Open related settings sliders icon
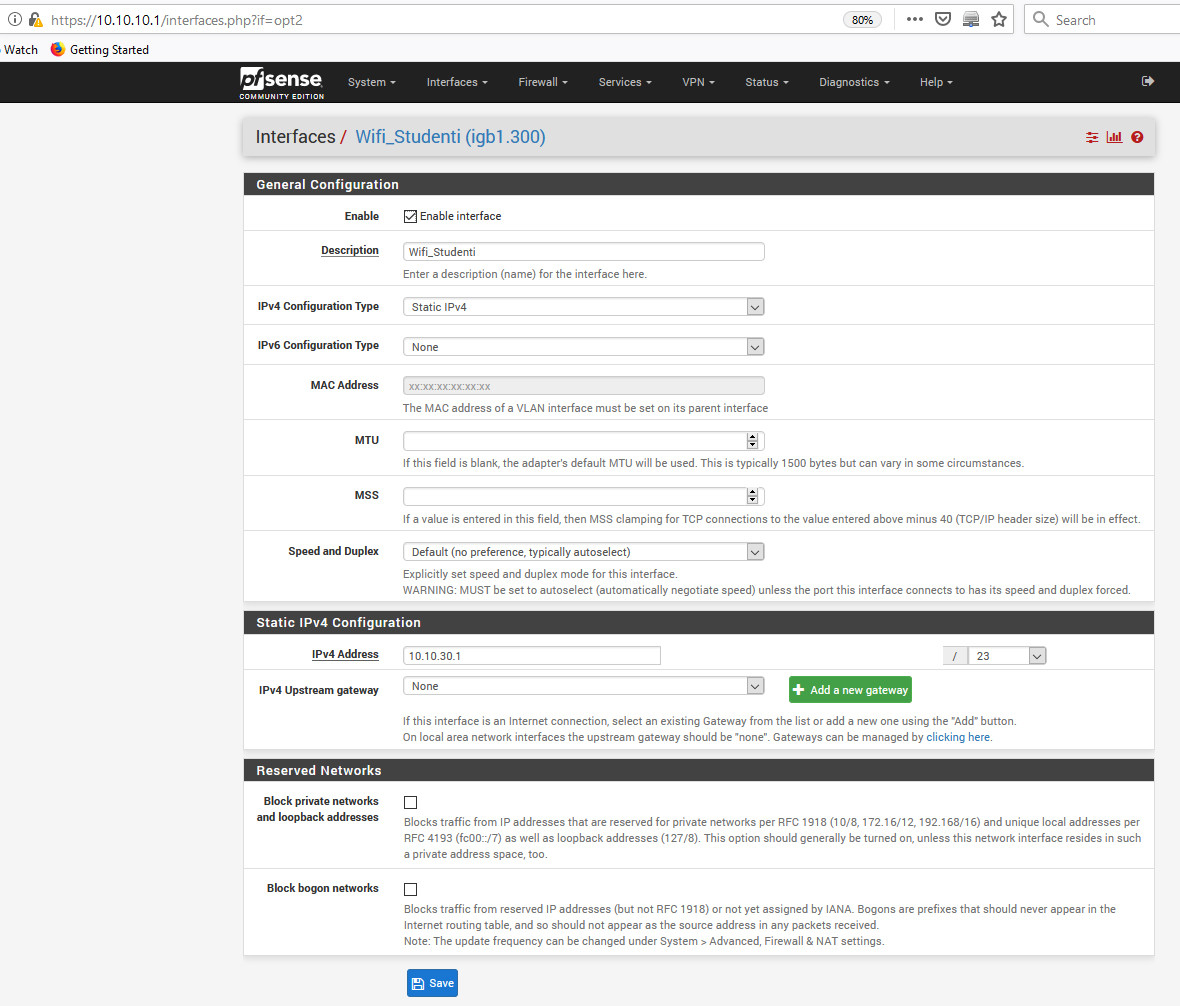Image resolution: width=1180 pixels, height=1006 pixels. coord(1092,137)
